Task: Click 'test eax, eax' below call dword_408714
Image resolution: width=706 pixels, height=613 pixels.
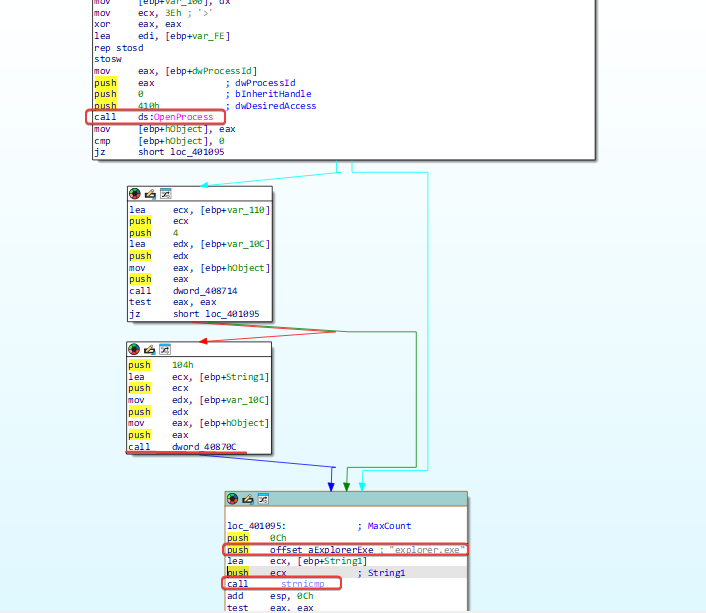Action: pyautogui.click(x=173, y=302)
